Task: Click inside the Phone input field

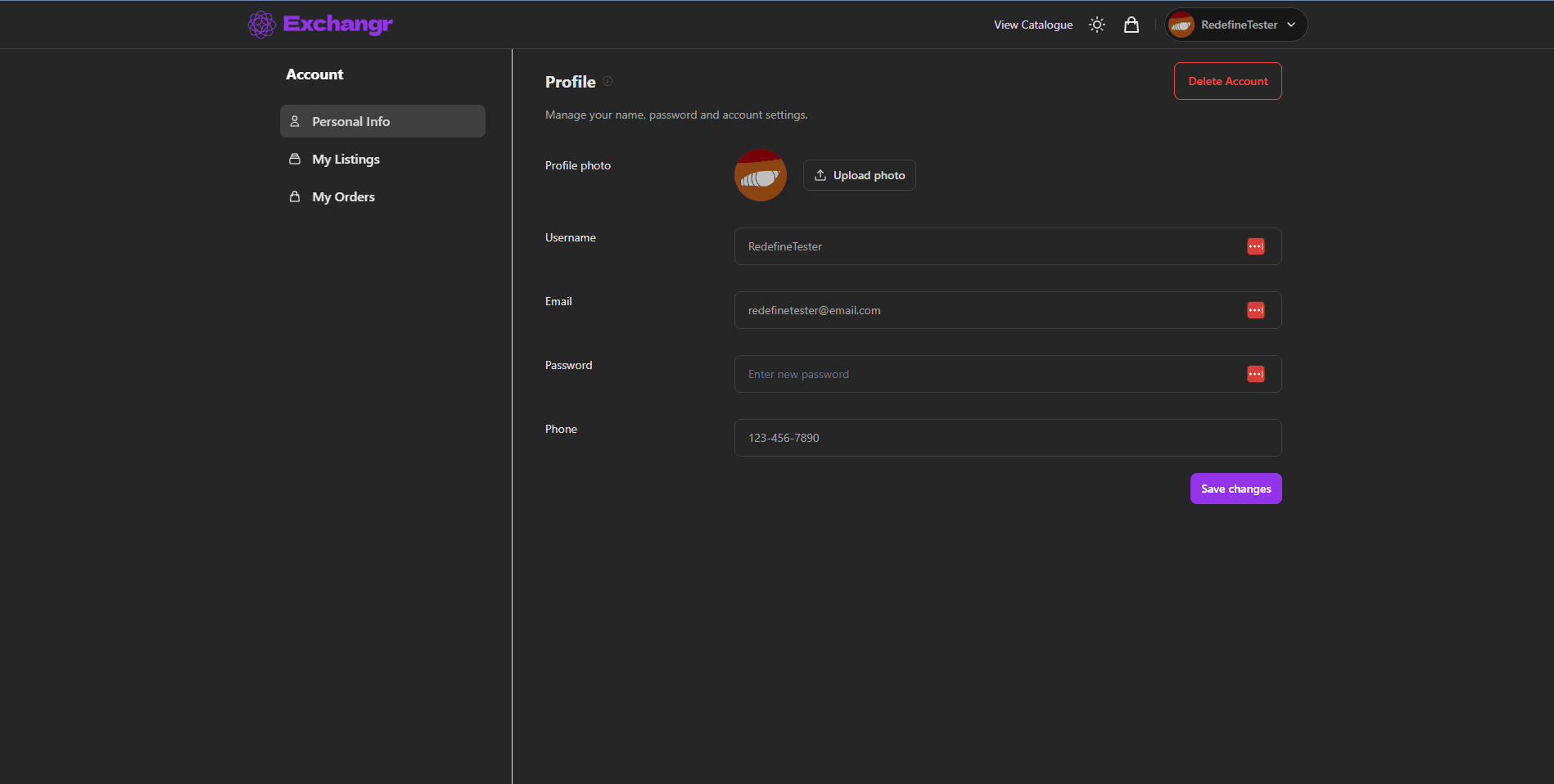Action: [1007, 438]
